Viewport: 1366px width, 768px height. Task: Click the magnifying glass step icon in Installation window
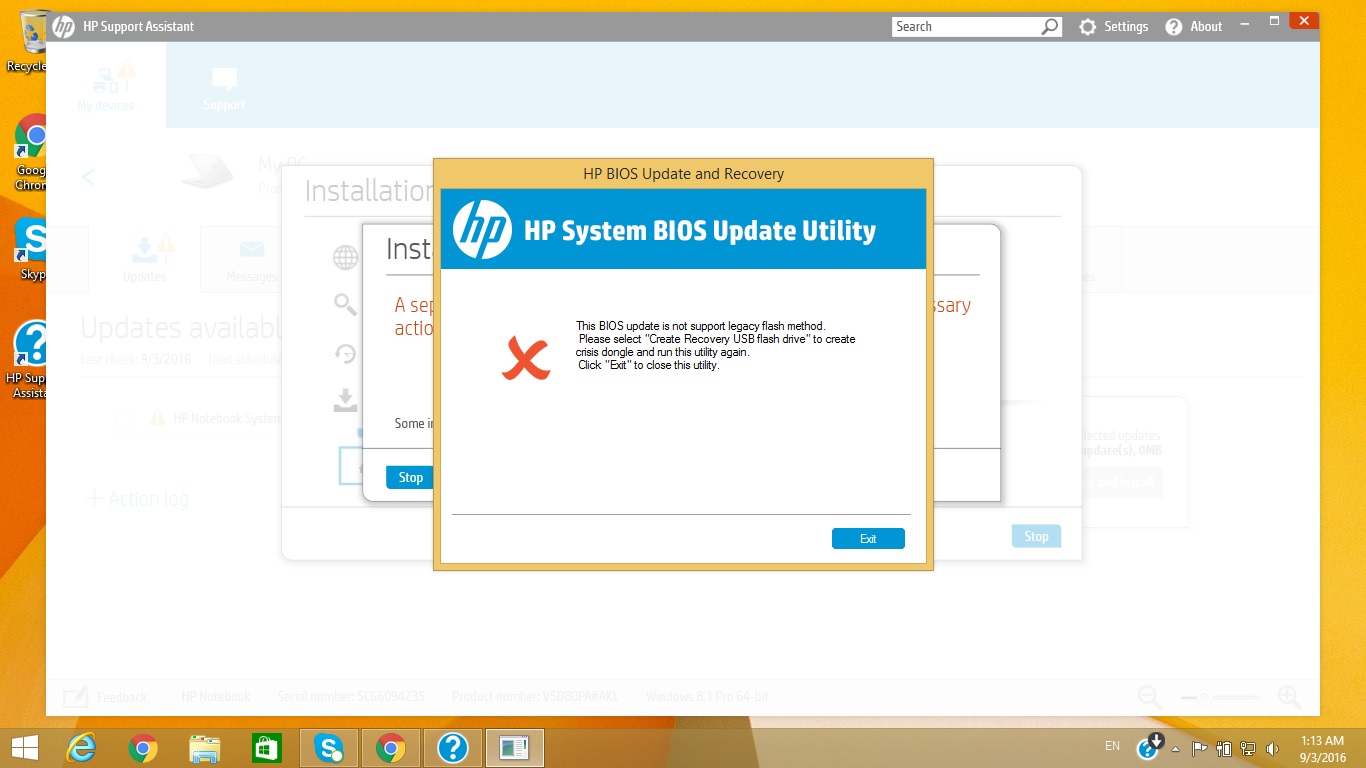[345, 304]
